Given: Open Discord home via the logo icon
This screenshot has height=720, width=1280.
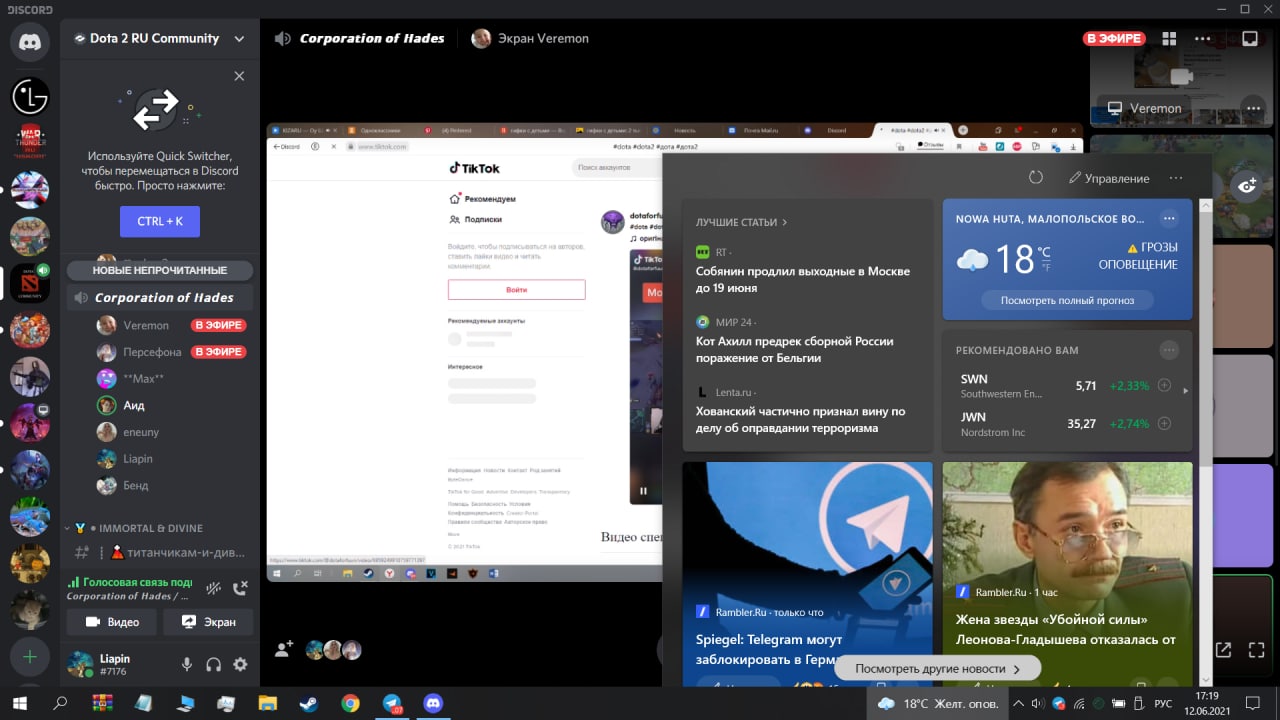Looking at the screenshot, I should 30,42.
